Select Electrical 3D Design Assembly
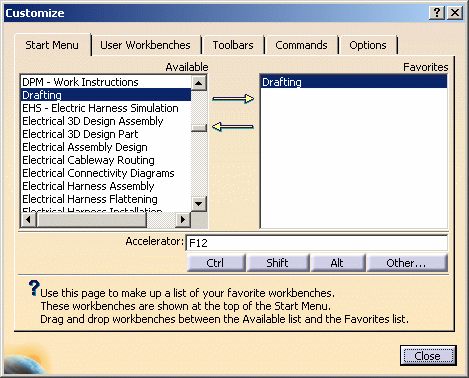The image size is (469, 378). (106, 121)
